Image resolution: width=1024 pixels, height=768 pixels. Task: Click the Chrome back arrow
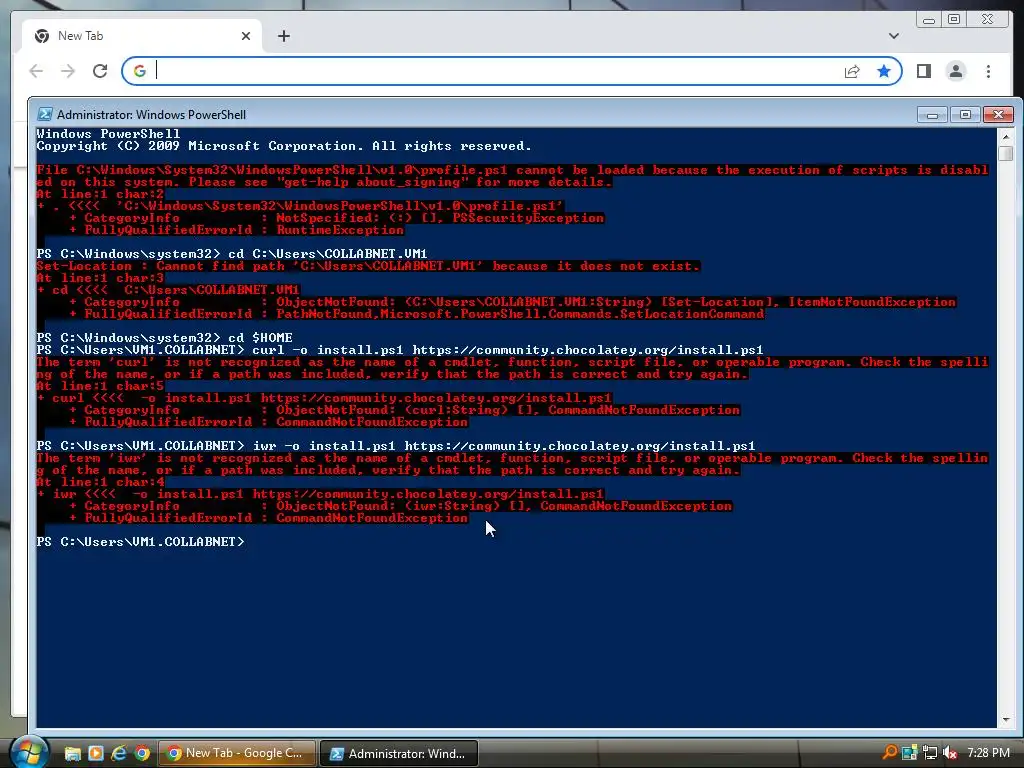pyautogui.click(x=37, y=71)
